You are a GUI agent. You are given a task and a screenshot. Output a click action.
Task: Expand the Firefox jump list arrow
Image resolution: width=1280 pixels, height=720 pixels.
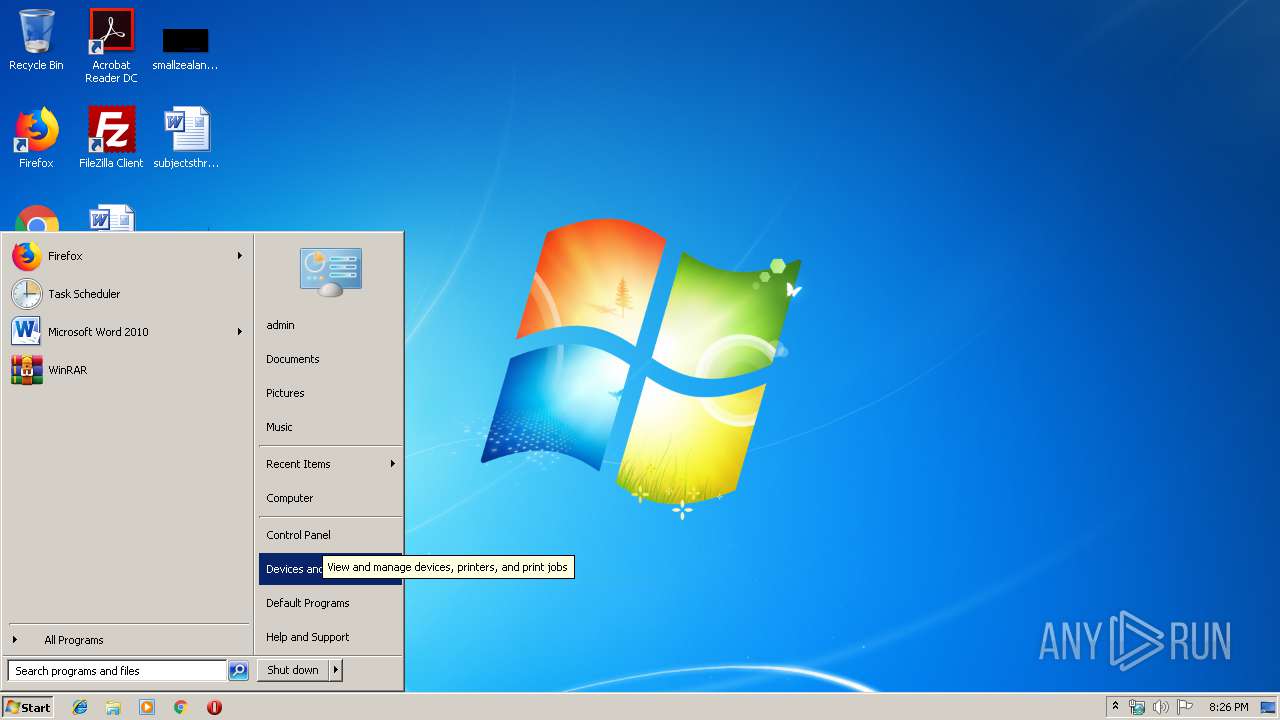[x=240, y=256]
